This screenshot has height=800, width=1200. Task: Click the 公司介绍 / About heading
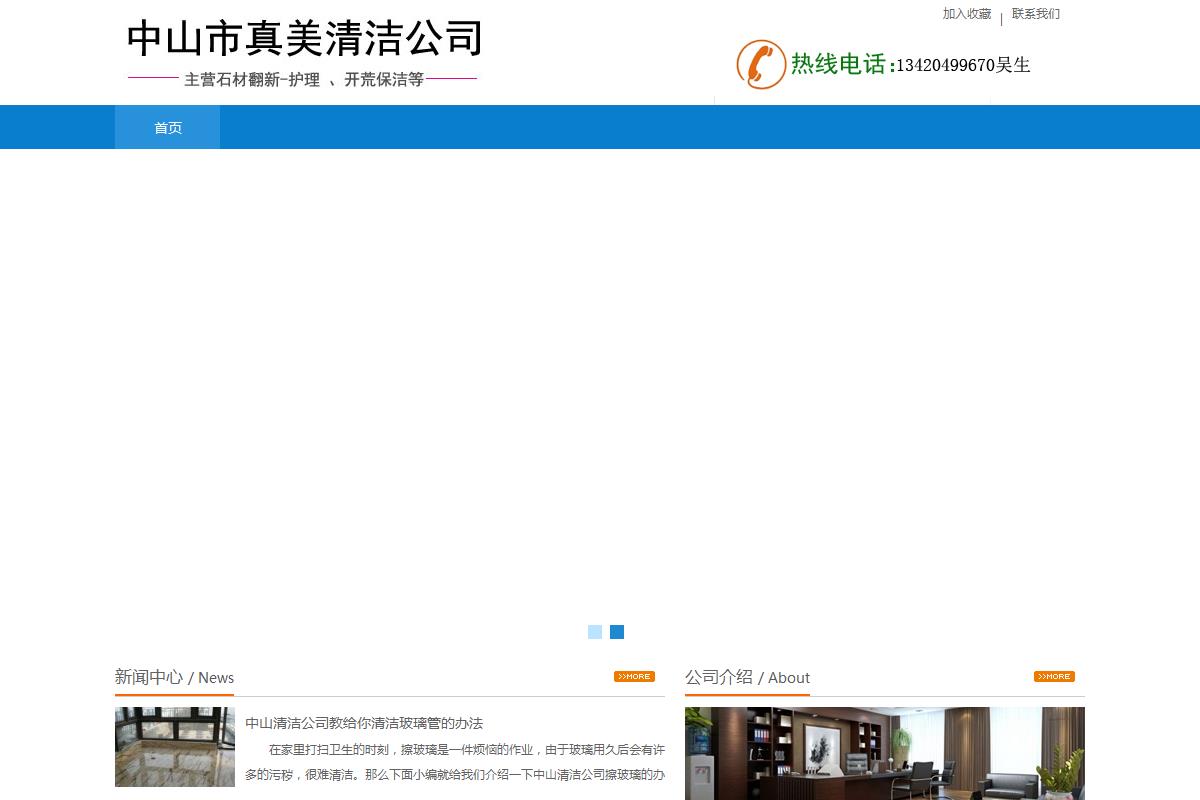coord(747,677)
